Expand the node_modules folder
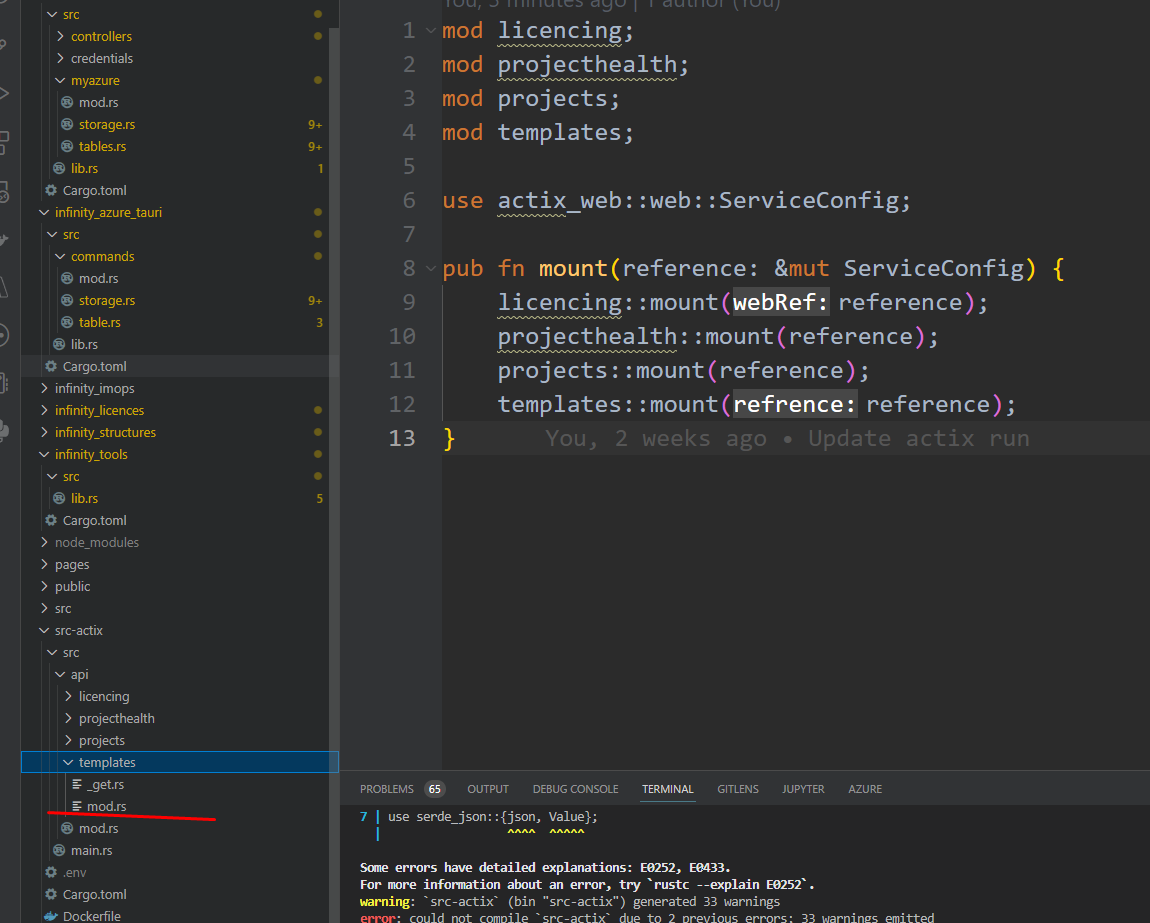 coord(45,542)
